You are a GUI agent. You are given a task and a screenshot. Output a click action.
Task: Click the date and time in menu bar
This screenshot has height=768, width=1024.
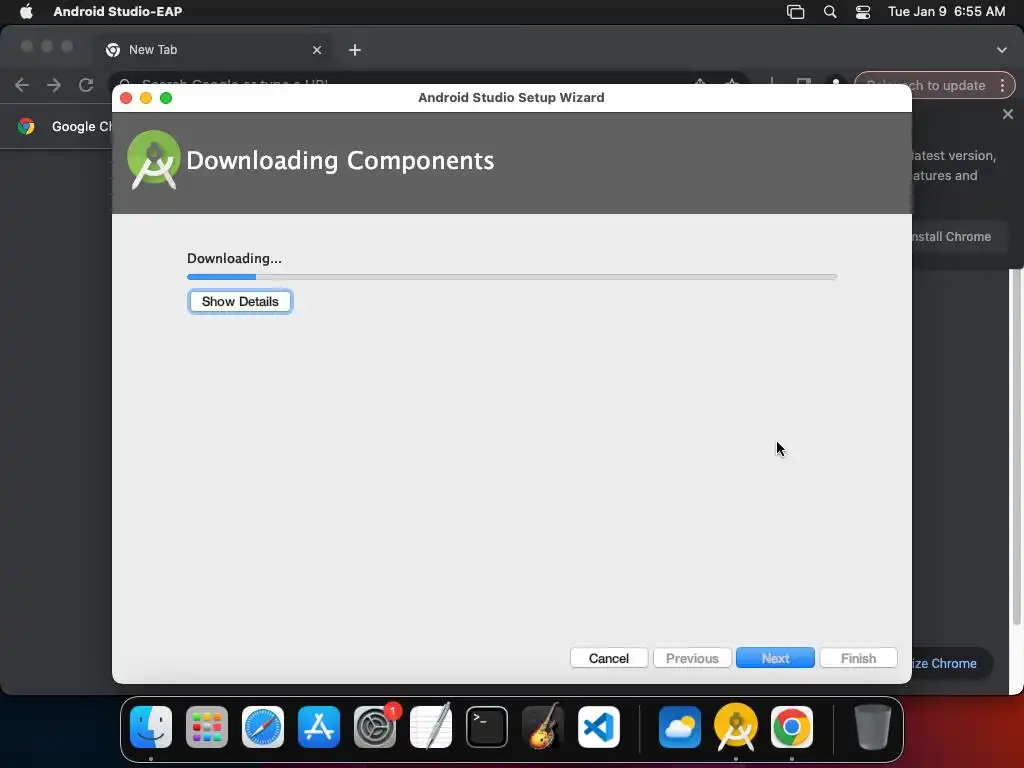coord(946,11)
